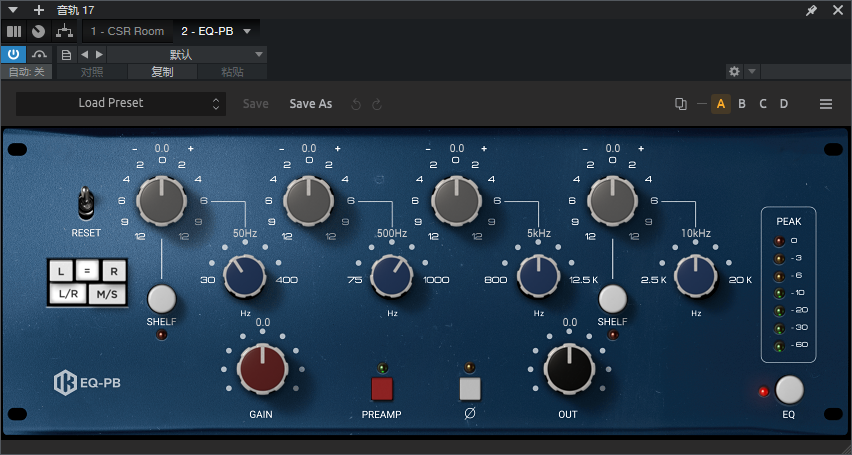Click the 50Hz gain value 0.0
The height and width of the screenshot is (455, 852).
point(162,148)
